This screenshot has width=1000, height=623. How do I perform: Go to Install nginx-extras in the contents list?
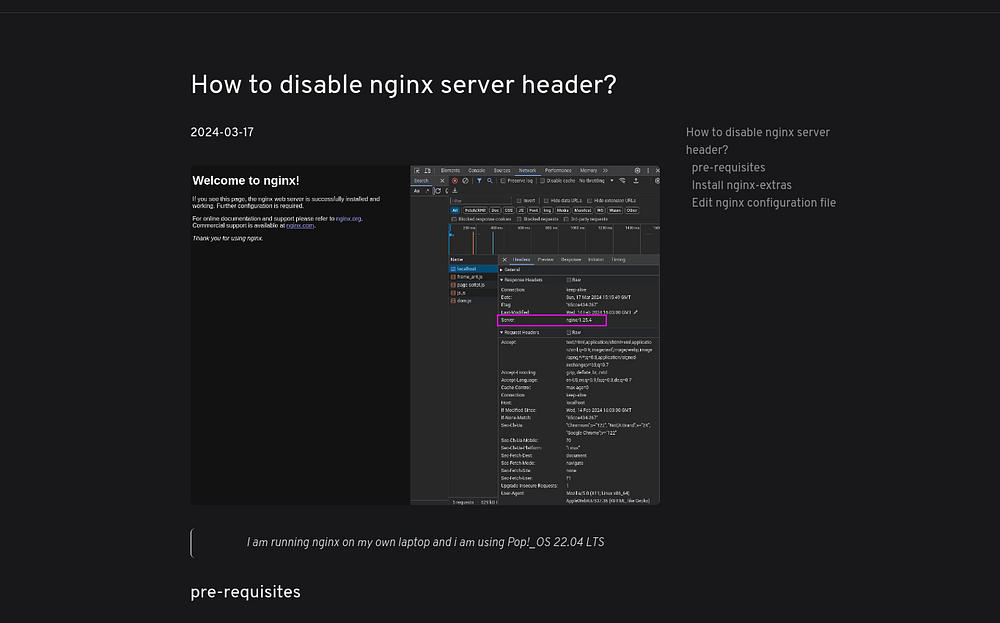coord(742,185)
